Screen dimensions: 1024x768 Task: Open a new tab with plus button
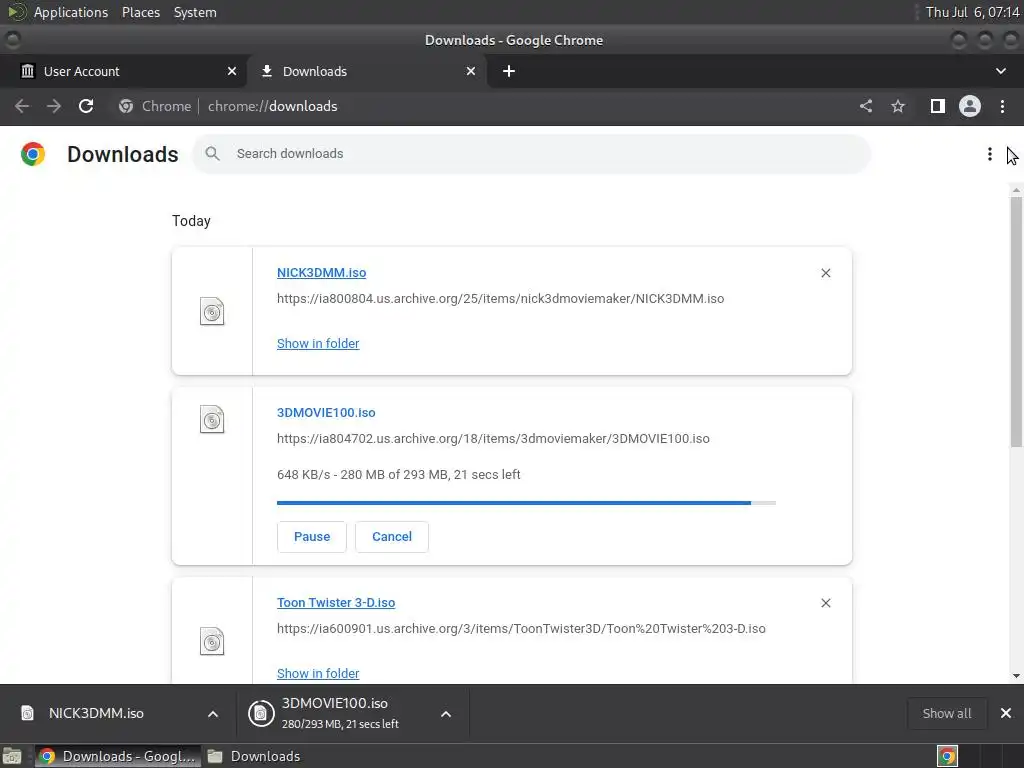click(x=509, y=71)
